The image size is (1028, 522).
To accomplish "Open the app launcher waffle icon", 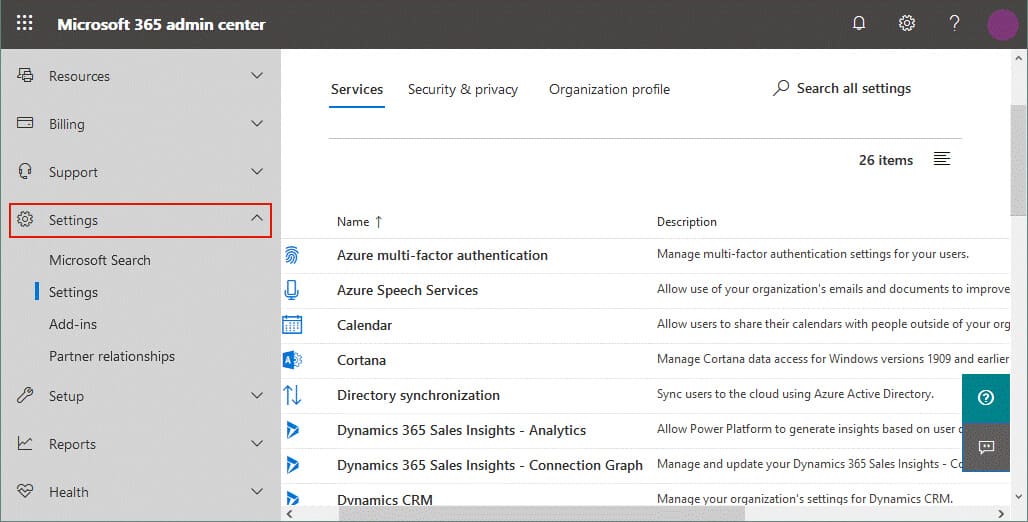I will coord(24,24).
